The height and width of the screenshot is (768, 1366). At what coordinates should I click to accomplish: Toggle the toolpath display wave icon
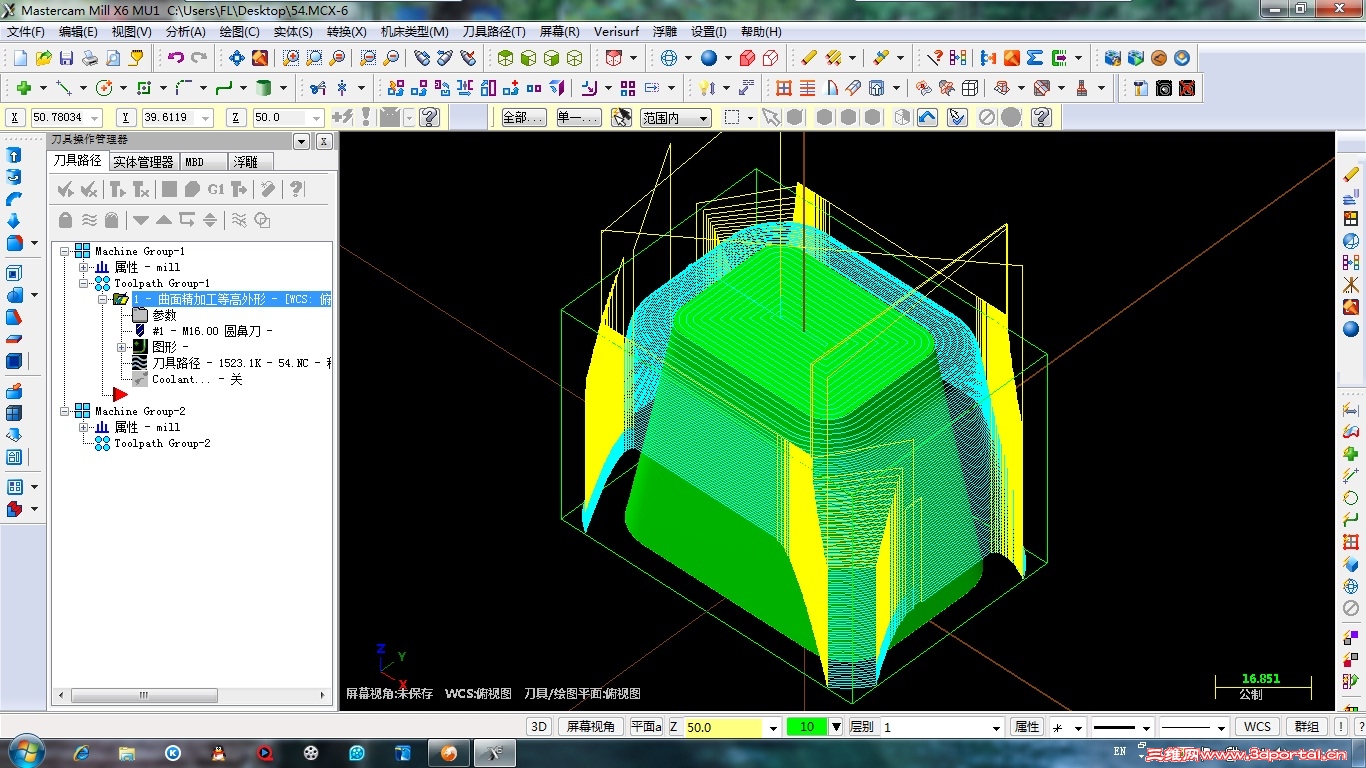[89, 220]
